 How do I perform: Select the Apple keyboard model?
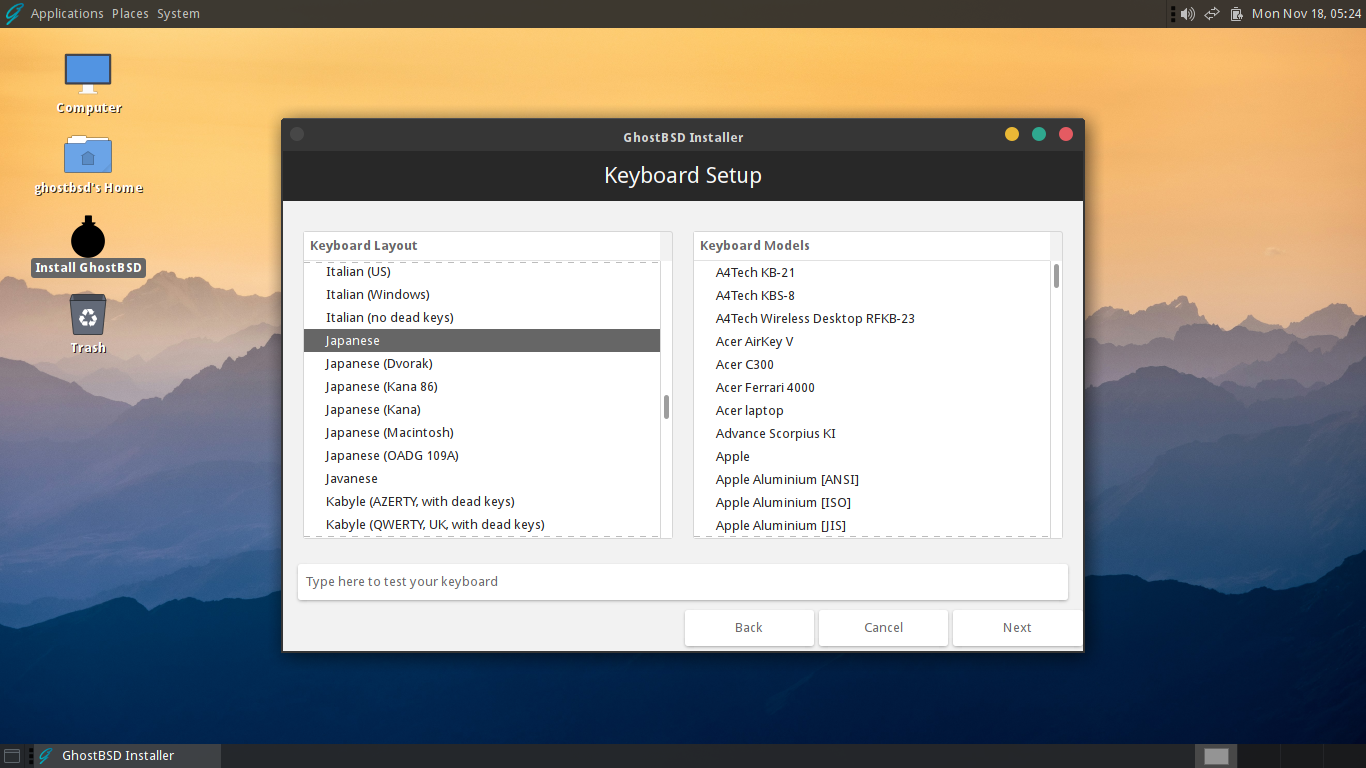tap(732, 456)
